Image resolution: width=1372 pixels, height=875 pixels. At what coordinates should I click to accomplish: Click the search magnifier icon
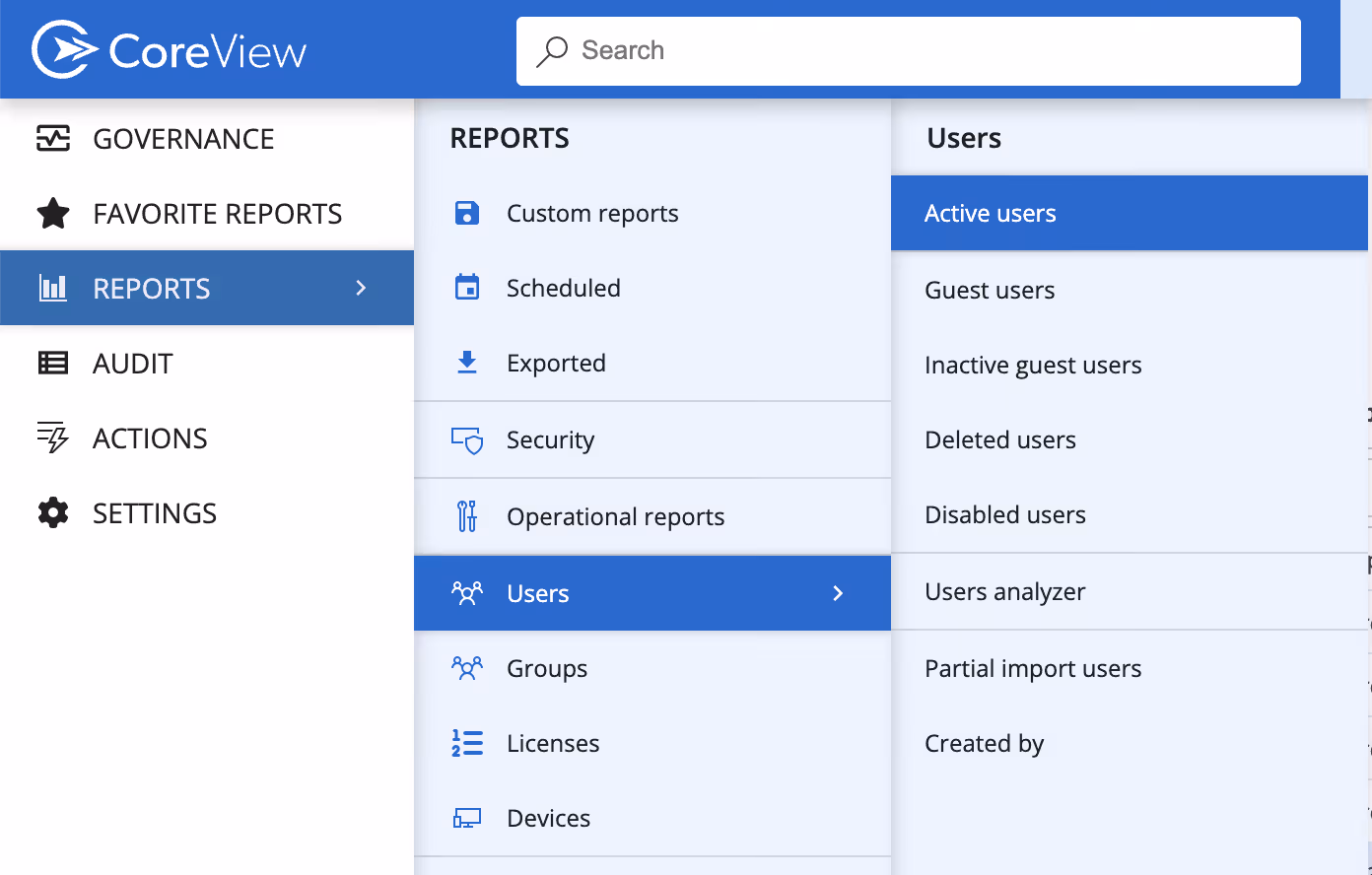pyautogui.click(x=552, y=51)
